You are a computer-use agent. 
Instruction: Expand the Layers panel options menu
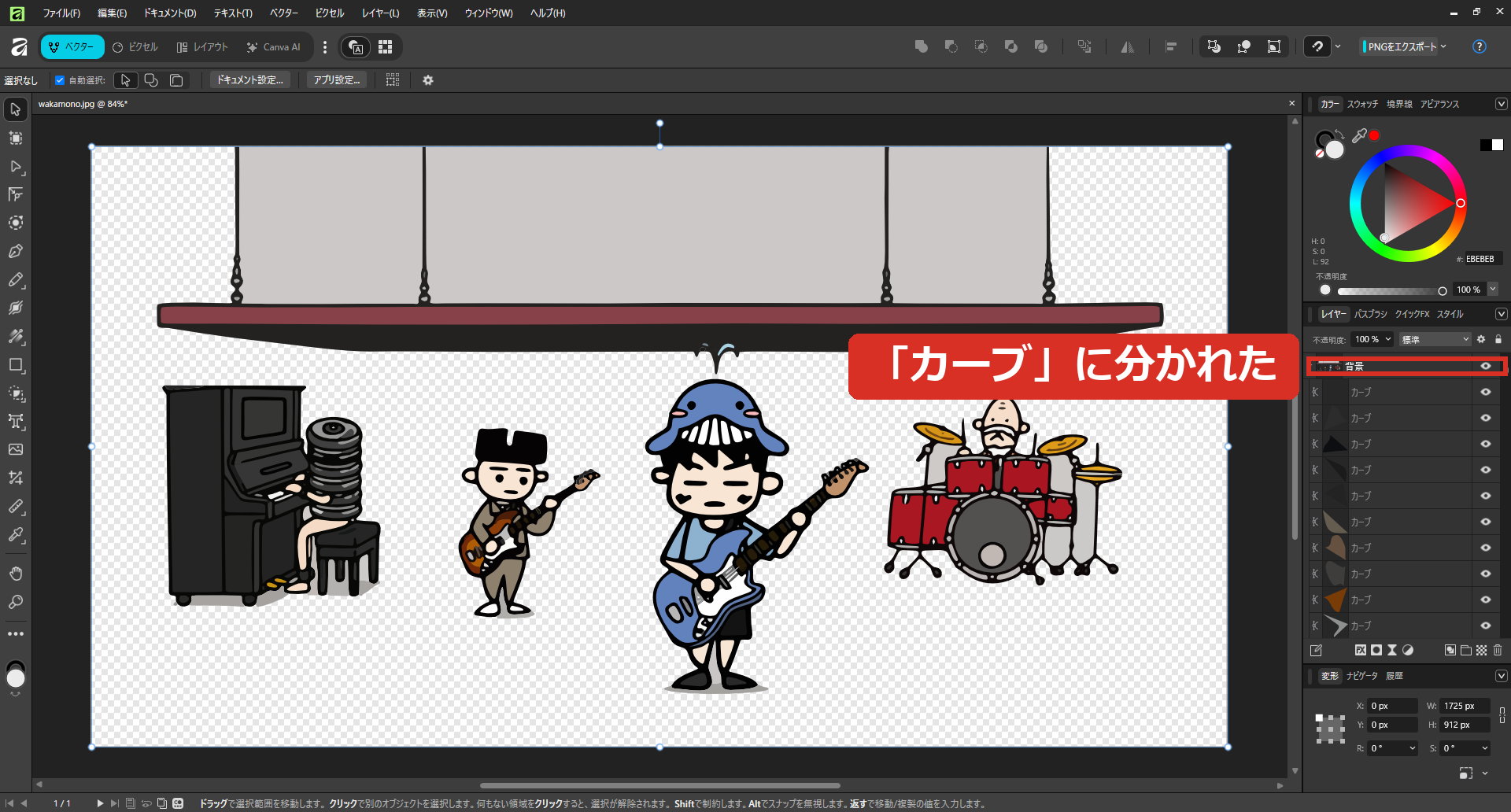[x=1501, y=314]
